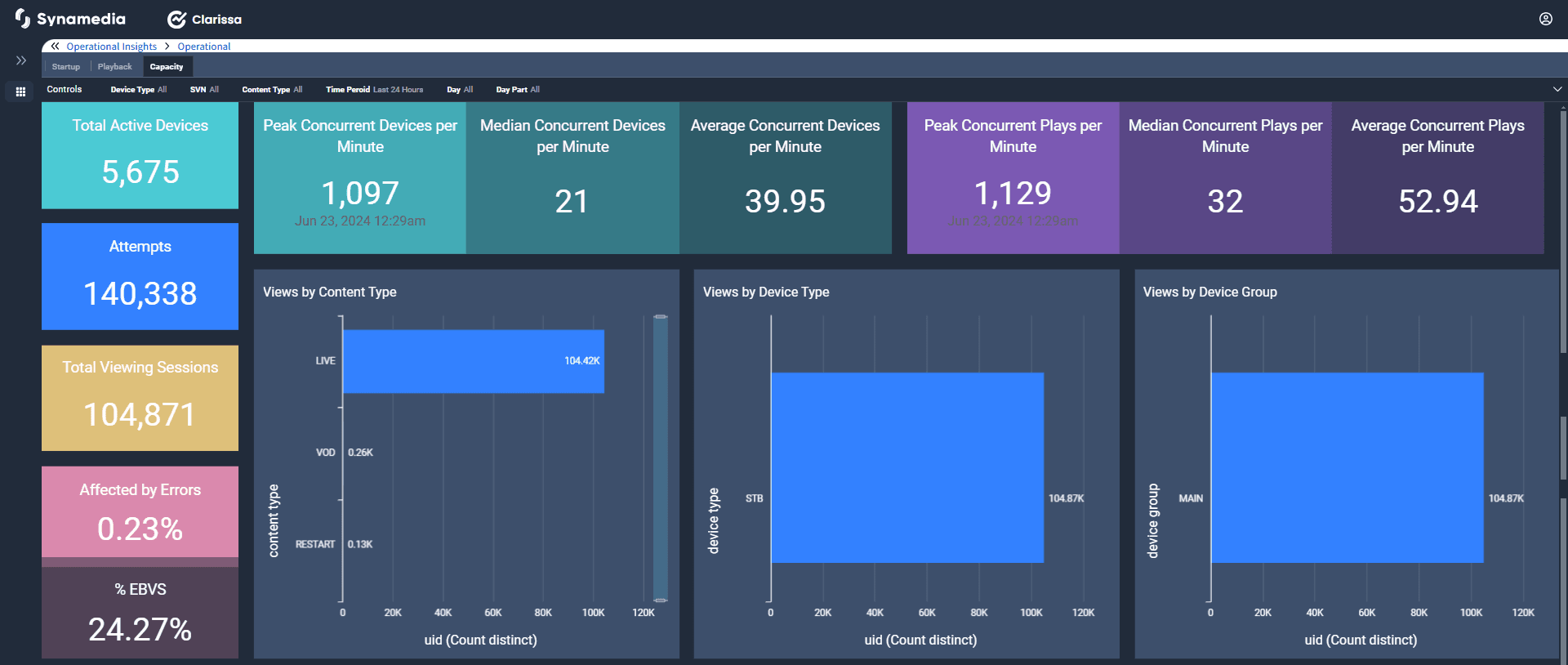Open the Device Type filter
1568x665 pixels.
[x=138, y=90]
